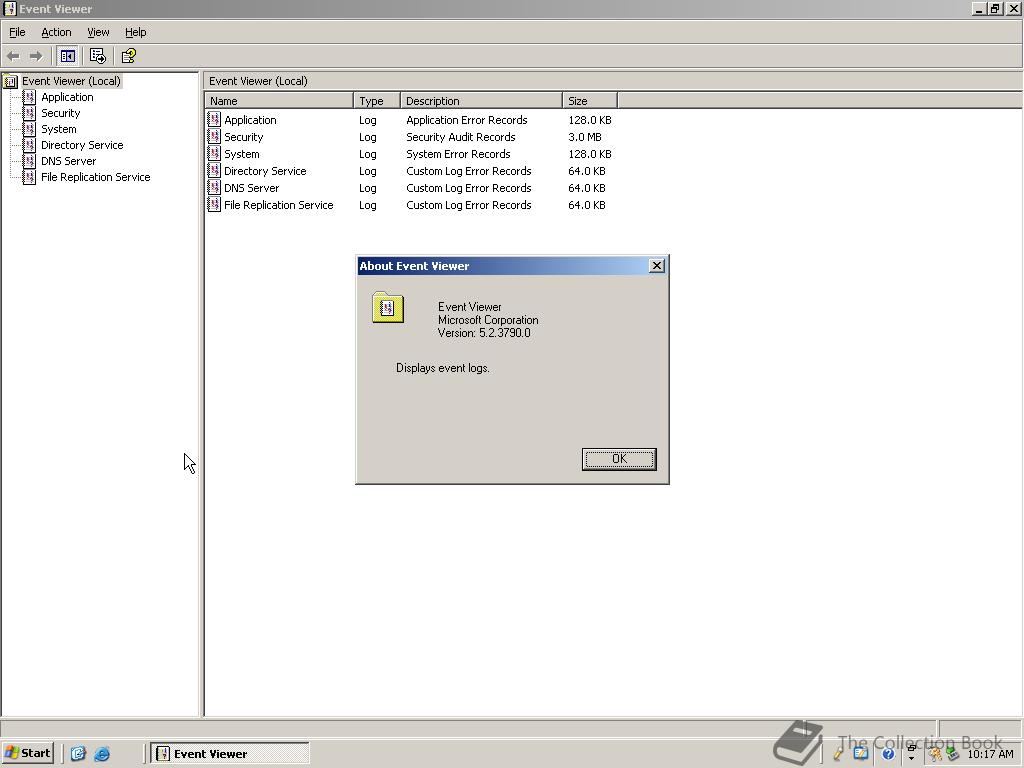Click the Help toolbar icon

tap(129, 56)
